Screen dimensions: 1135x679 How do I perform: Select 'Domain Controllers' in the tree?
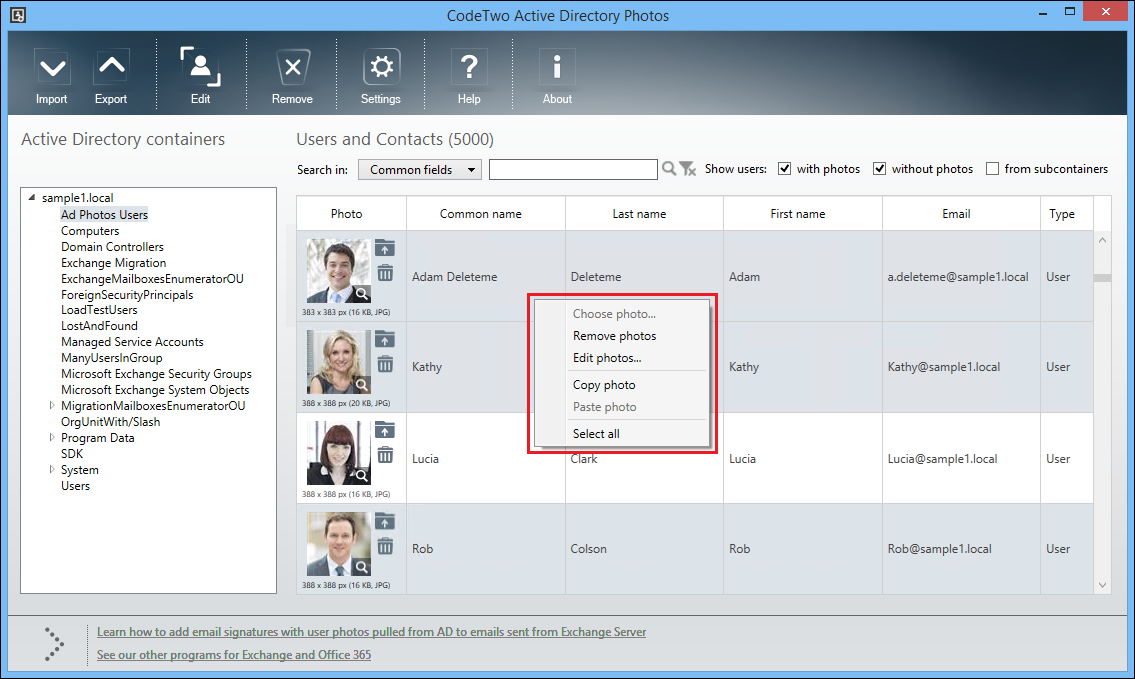tap(112, 247)
